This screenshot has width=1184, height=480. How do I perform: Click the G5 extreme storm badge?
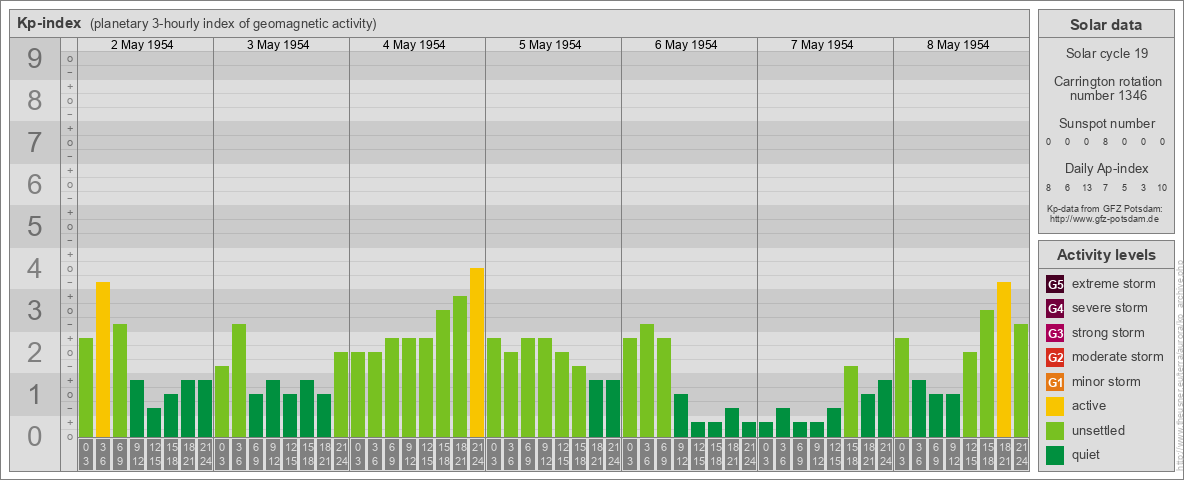1055,285
